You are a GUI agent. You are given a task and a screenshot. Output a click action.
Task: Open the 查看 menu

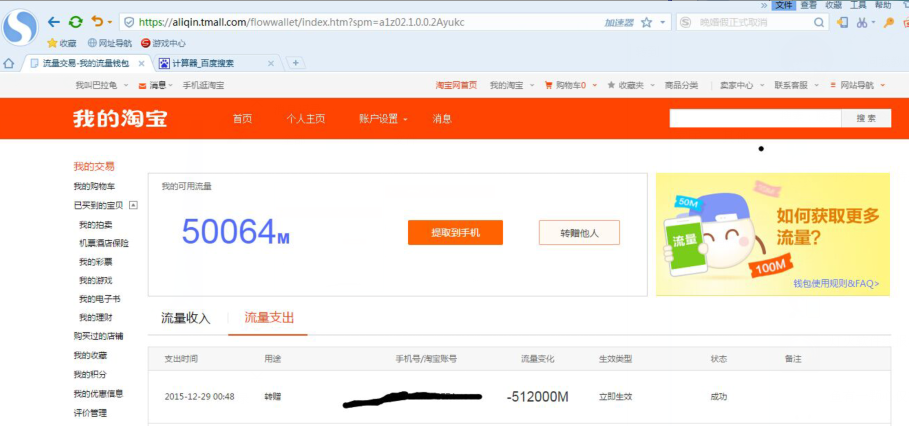coord(809,5)
